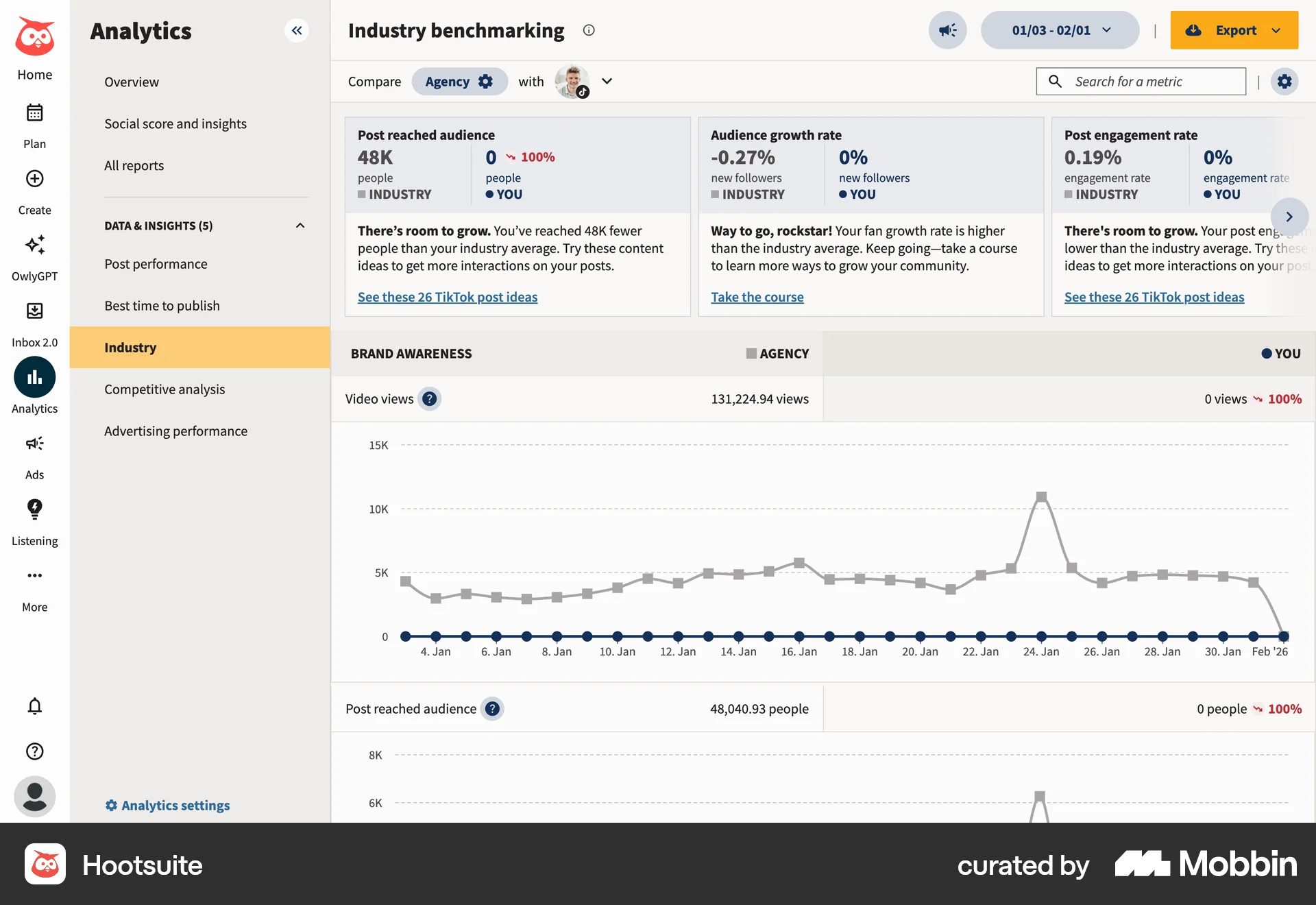The height and width of the screenshot is (905, 1316).
Task: Click the right arrow on metric cards carousel
Action: click(x=1290, y=217)
